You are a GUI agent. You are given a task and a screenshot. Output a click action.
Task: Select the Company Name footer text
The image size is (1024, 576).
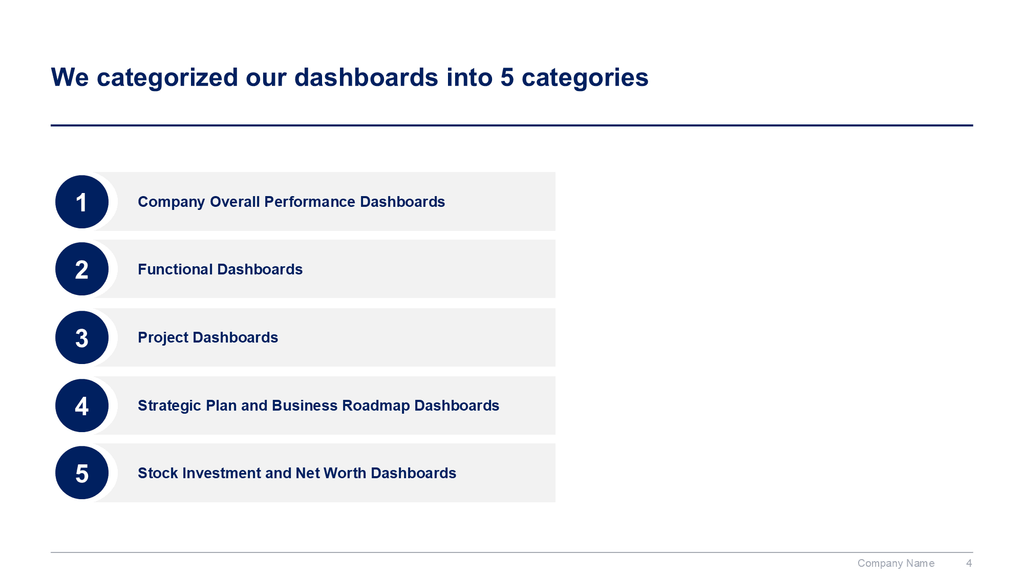pyautogui.click(x=896, y=563)
